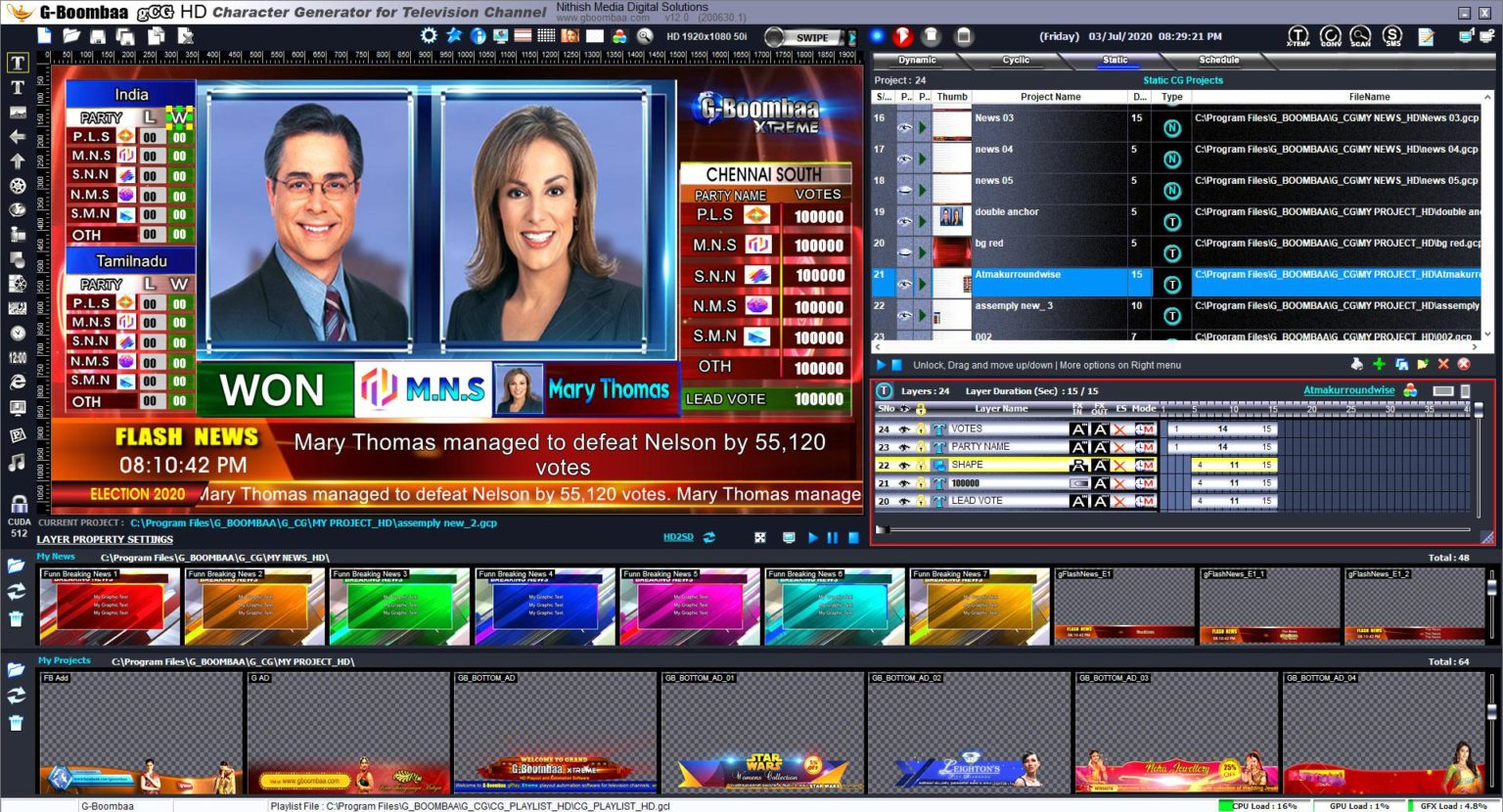
Task: Lock the PARTY NAME layer
Action: coord(921,446)
